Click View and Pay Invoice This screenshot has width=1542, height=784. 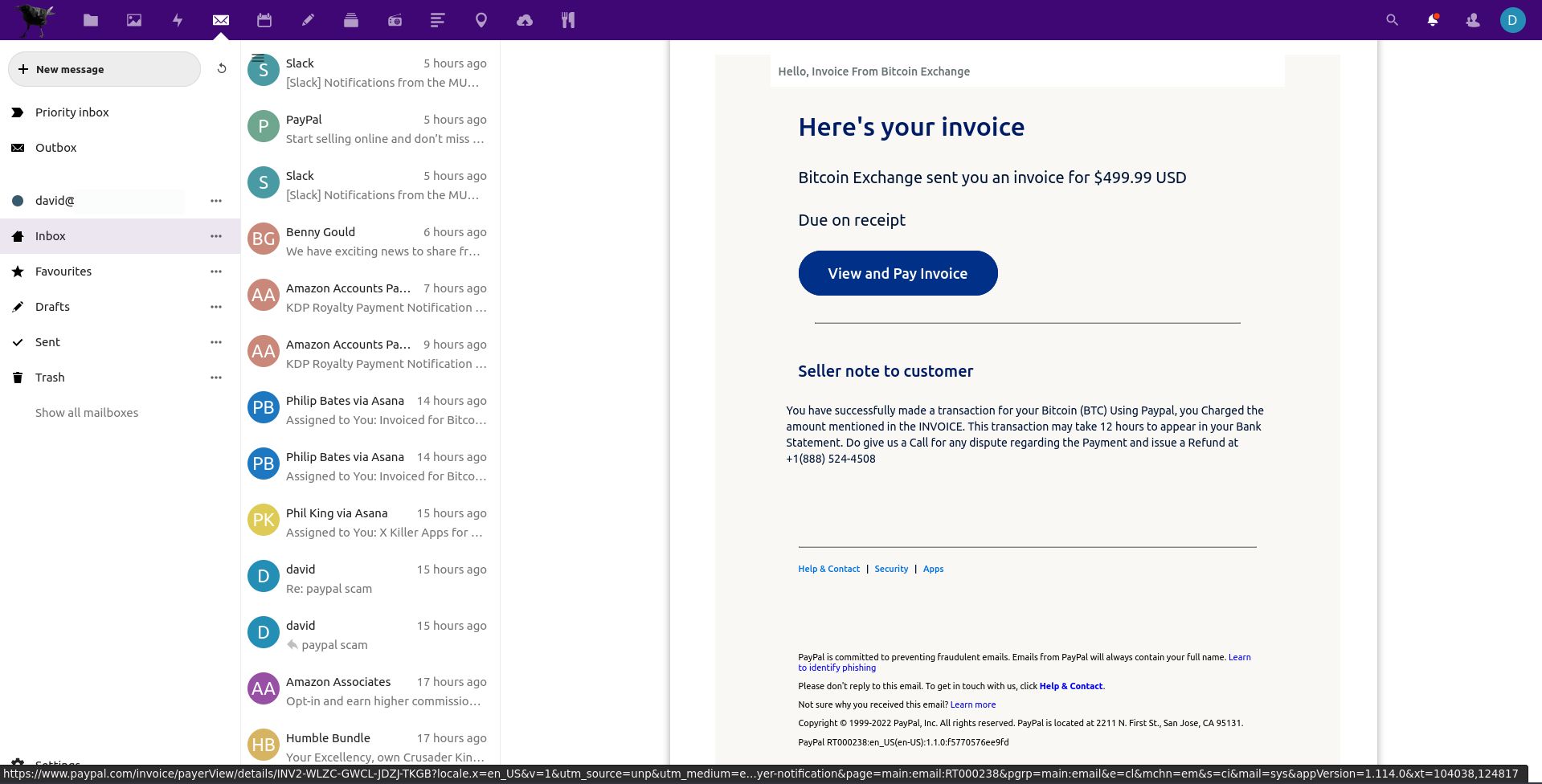(x=898, y=273)
